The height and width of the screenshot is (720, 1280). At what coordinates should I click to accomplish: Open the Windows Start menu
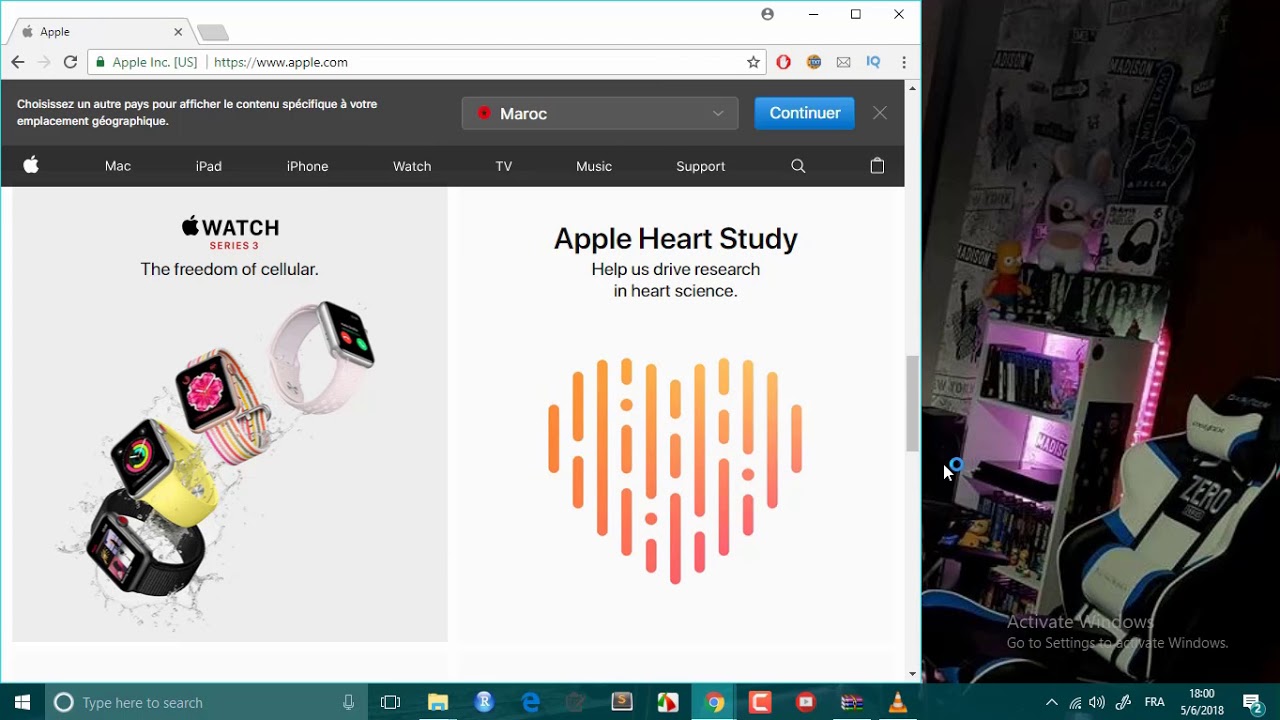pos(22,702)
